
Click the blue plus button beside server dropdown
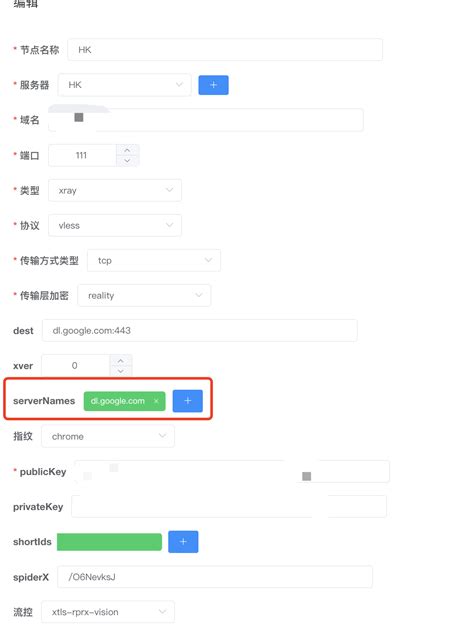point(213,85)
